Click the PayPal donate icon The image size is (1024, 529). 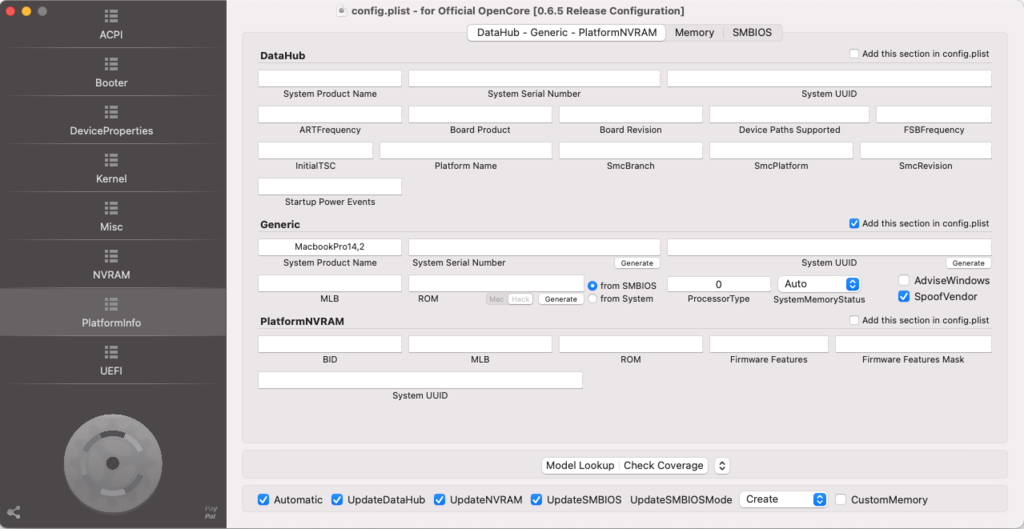pos(210,513)
